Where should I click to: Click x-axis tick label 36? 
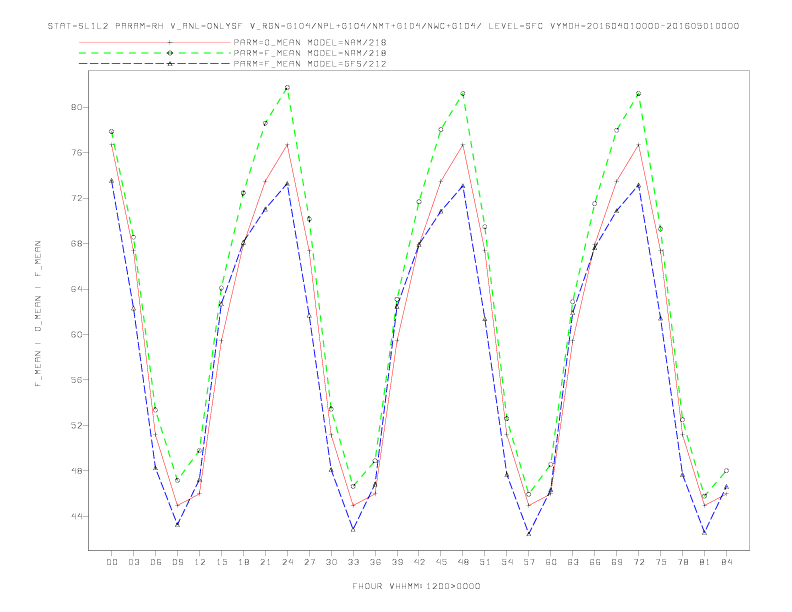375,562
